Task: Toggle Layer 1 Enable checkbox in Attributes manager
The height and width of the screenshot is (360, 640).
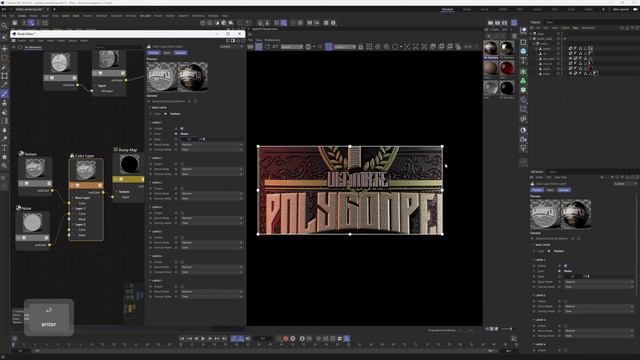Action: 565,266
